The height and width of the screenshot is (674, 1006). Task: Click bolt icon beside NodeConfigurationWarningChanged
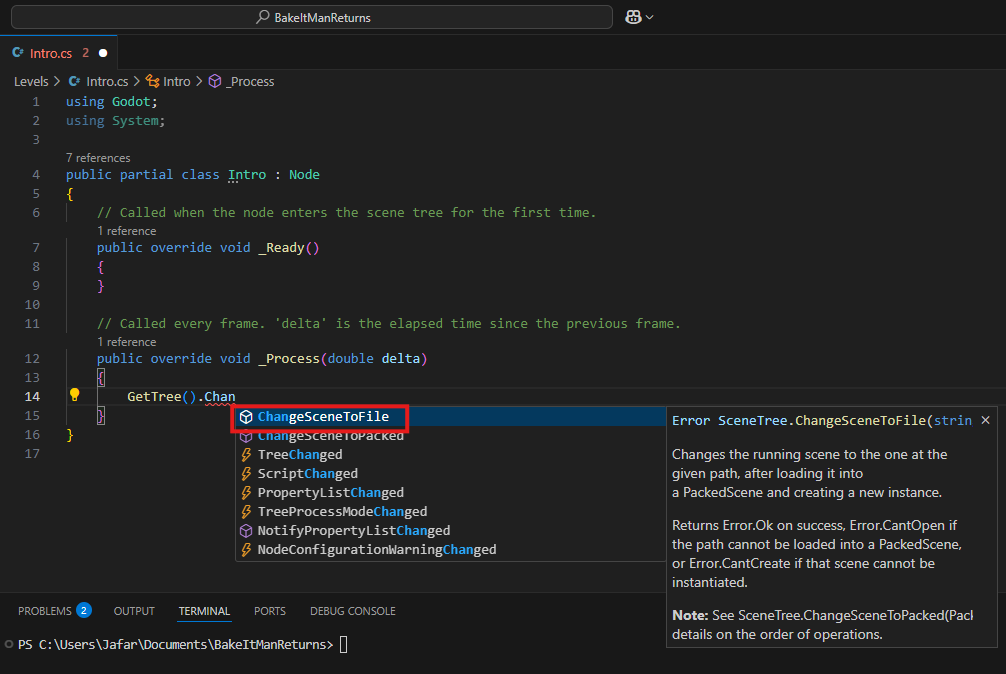[246, 550]
